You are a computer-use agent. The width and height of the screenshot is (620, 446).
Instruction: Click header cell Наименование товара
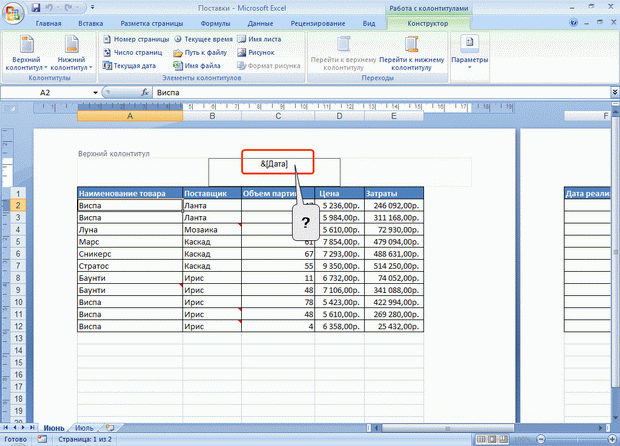[130, 193]
